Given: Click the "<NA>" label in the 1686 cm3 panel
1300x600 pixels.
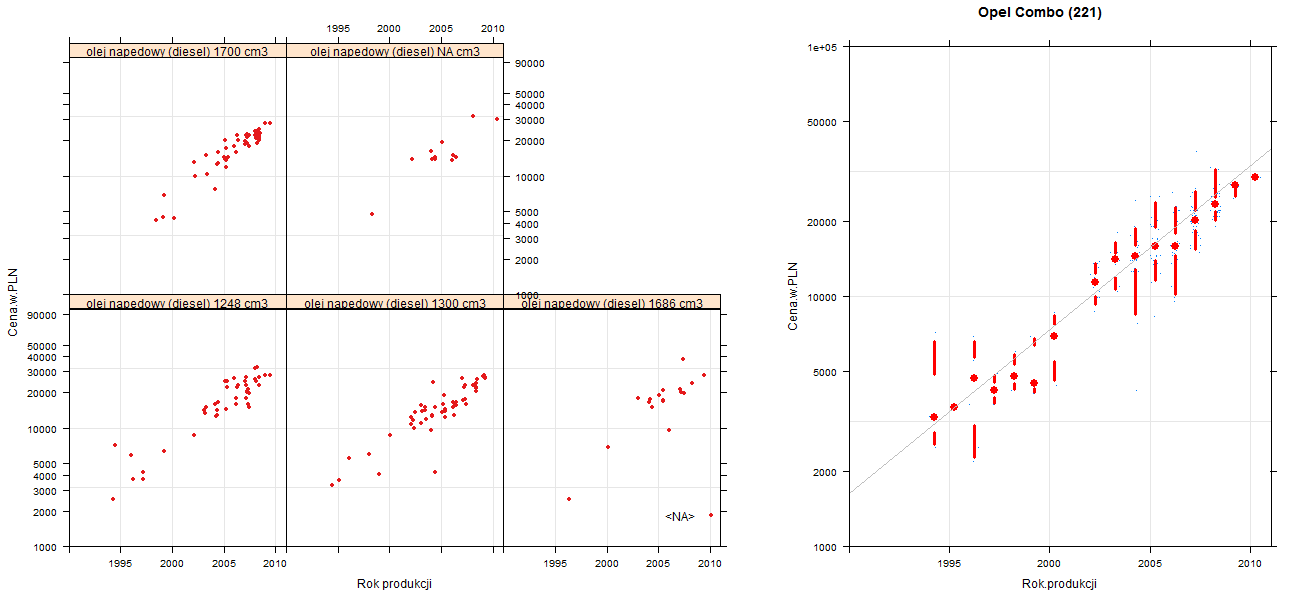Looking at the screenshot, I should pyautogui.click(x=680, y=516).
